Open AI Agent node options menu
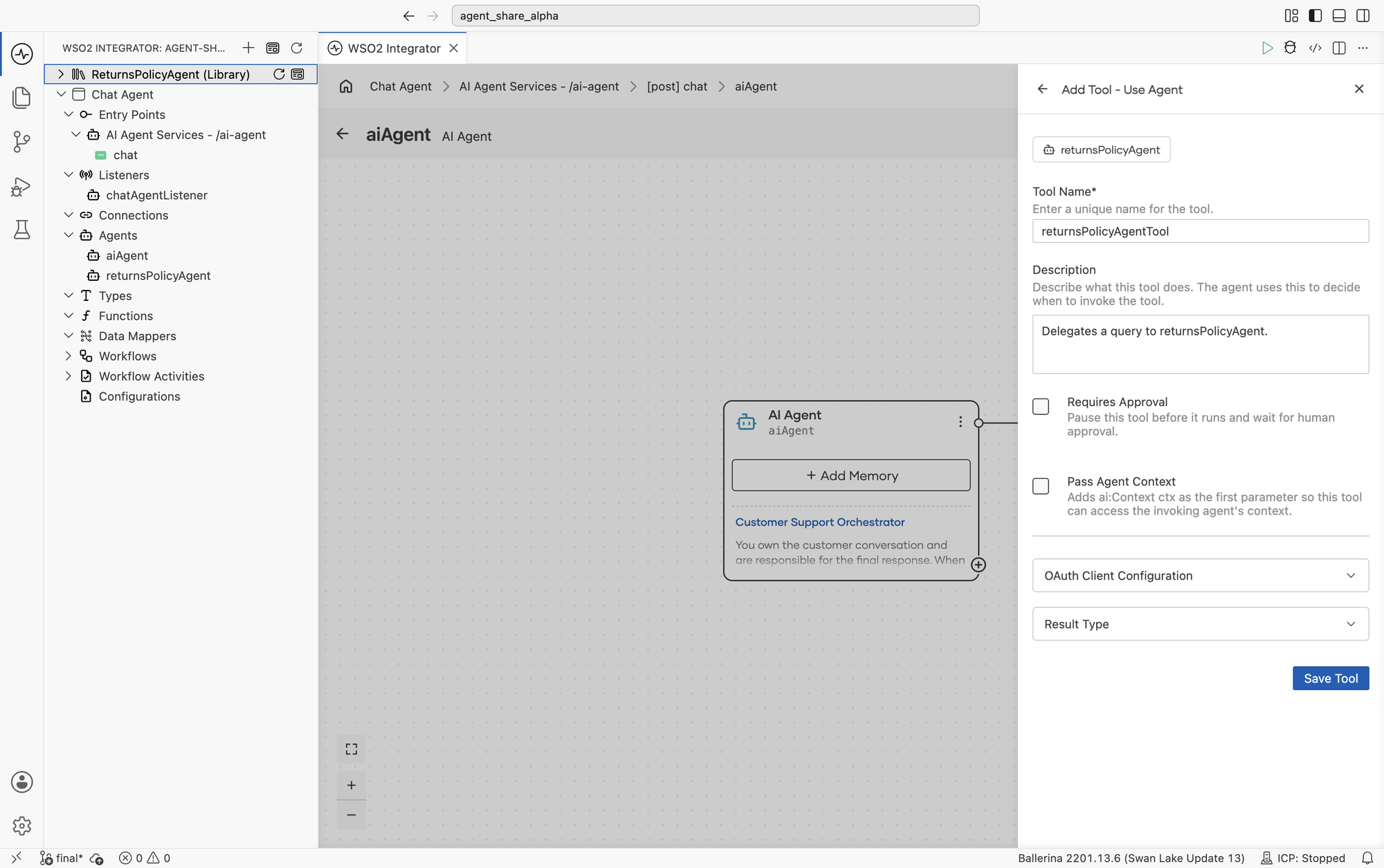1384x868 pixels. tap(960, 422)
